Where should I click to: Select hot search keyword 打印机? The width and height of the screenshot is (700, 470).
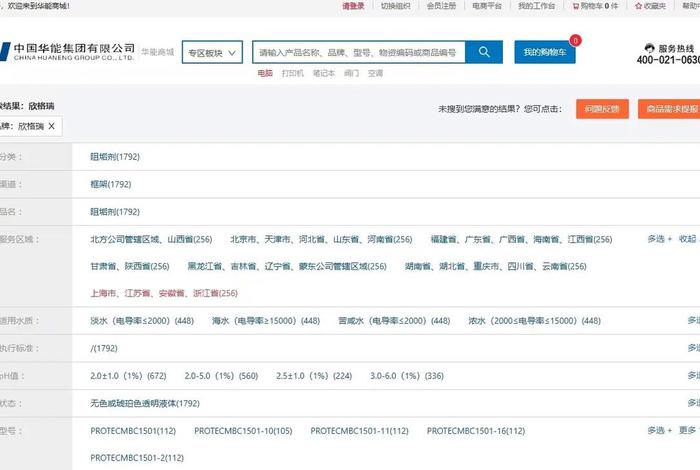[293, 73]
